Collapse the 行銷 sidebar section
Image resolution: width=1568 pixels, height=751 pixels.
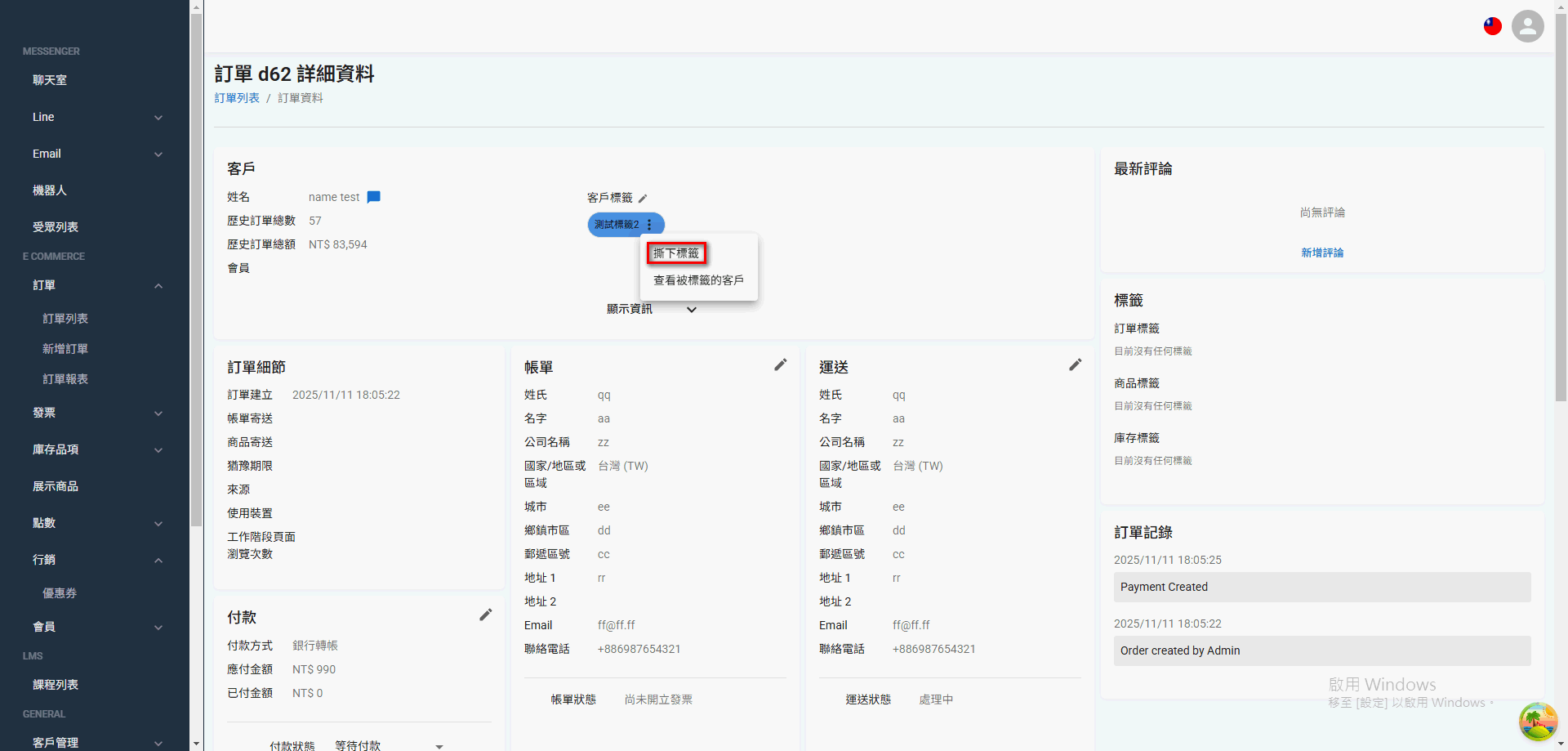pos(158,561)
